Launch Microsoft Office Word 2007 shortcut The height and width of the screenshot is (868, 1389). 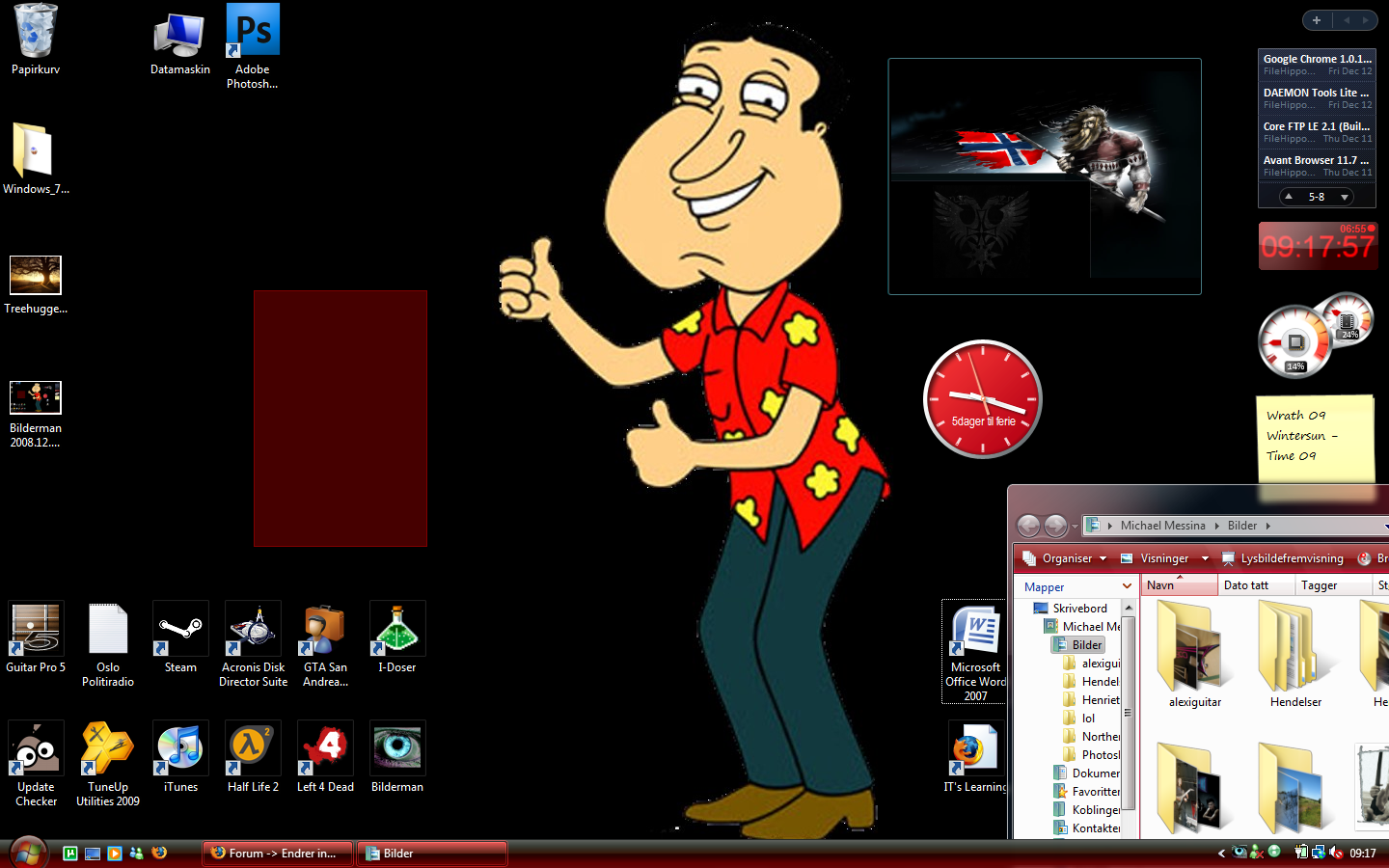click(975, 652)
